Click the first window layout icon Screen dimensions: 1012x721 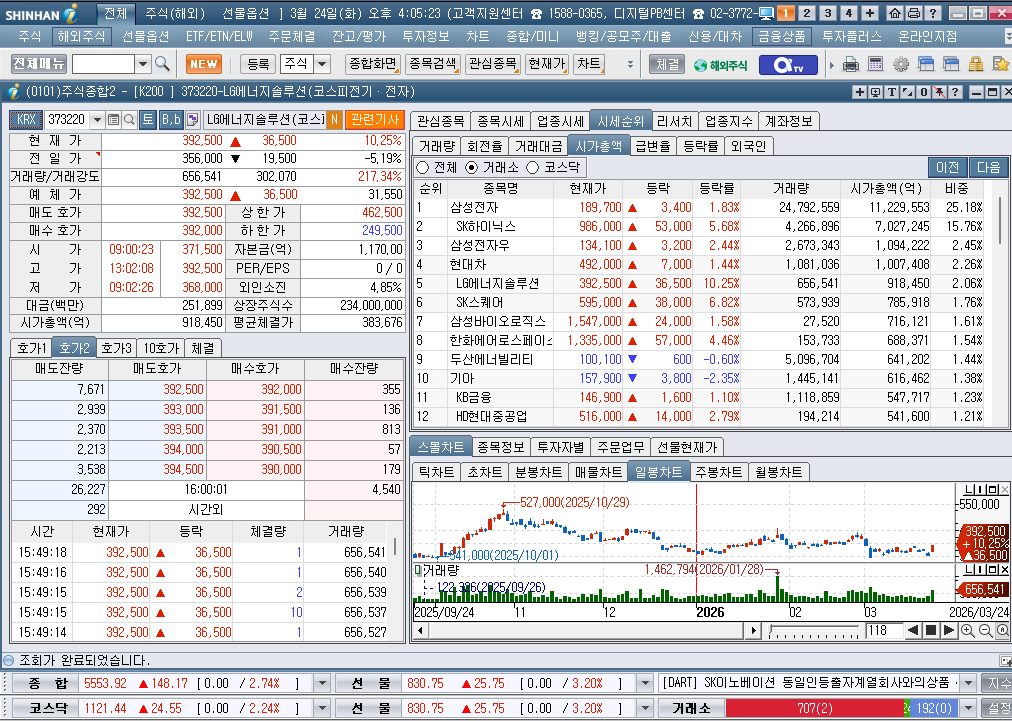(926, 63)
